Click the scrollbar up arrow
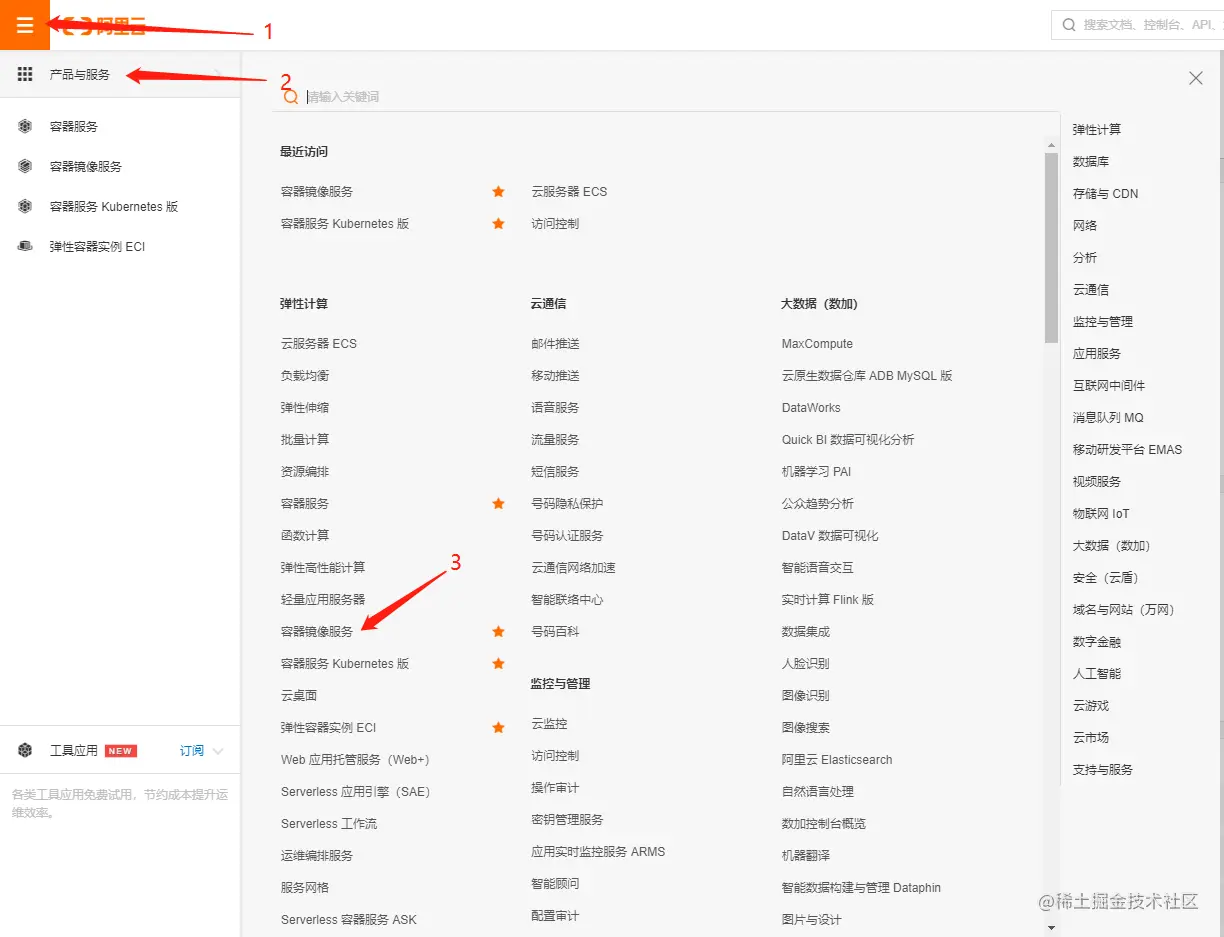The image size is (1224, 937). pos(1051,145)
